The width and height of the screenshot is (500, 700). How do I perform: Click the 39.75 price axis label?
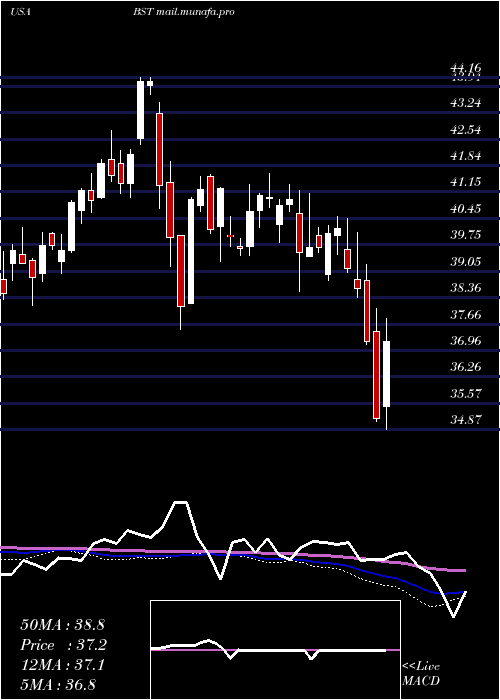coord(466,235)
